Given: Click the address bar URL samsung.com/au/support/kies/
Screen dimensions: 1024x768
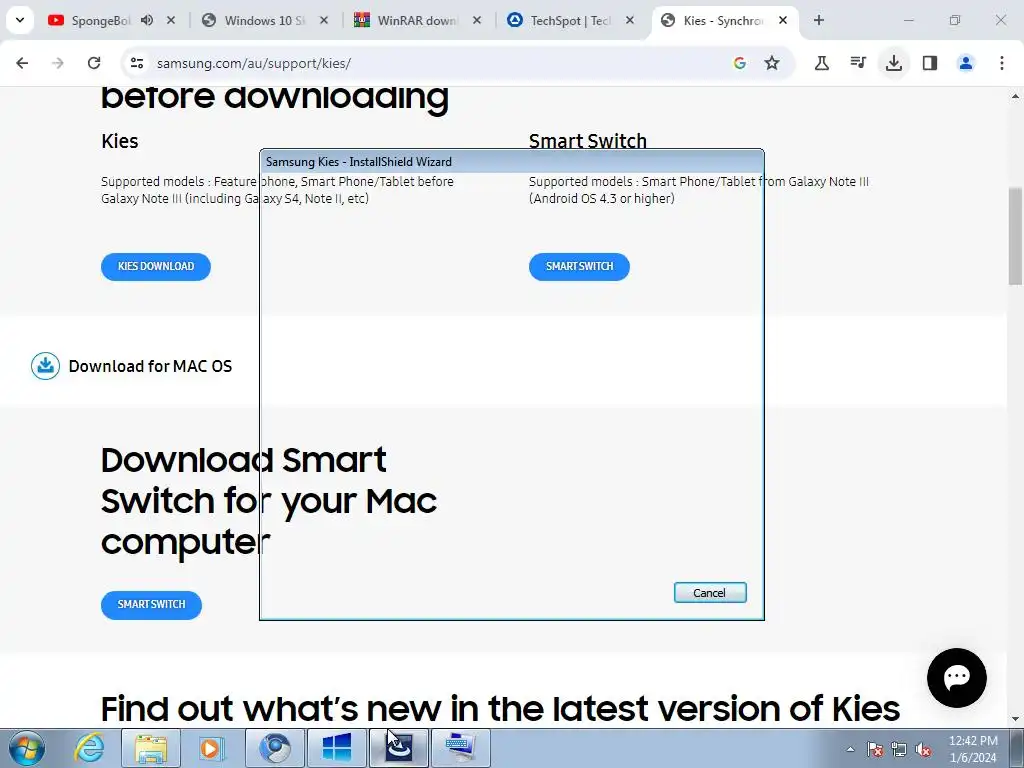Looking at the screenshot, I should 253,63.
